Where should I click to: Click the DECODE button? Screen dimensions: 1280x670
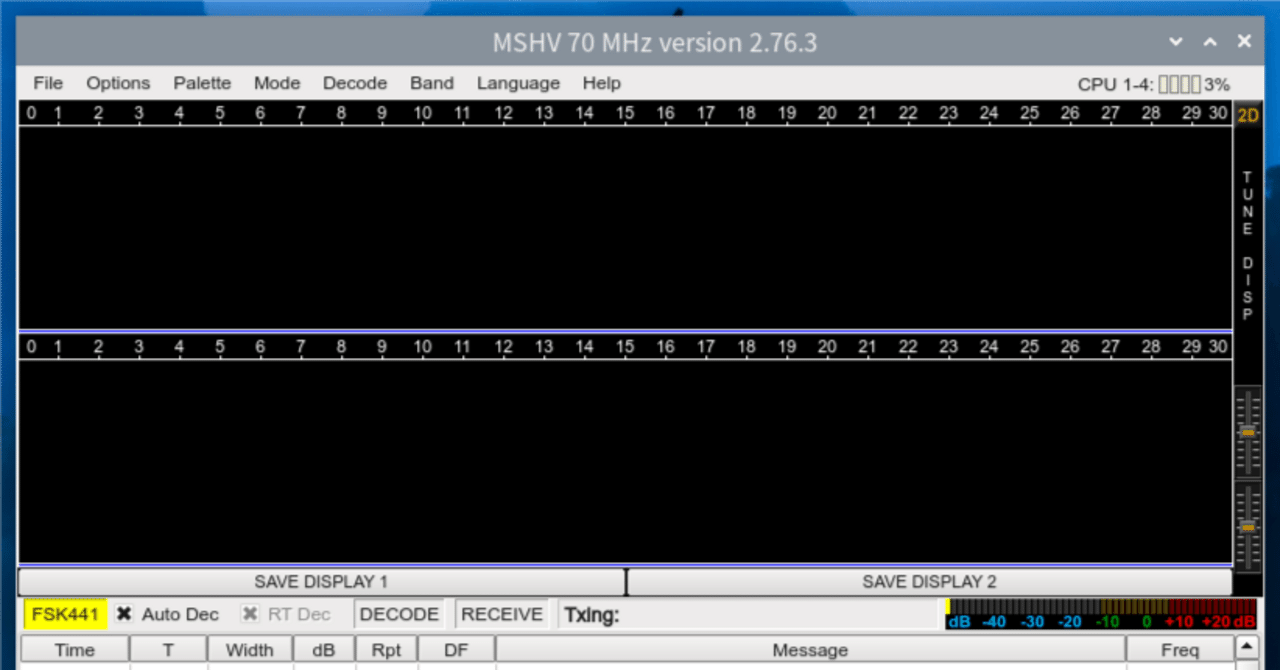(x=399, y=614)
